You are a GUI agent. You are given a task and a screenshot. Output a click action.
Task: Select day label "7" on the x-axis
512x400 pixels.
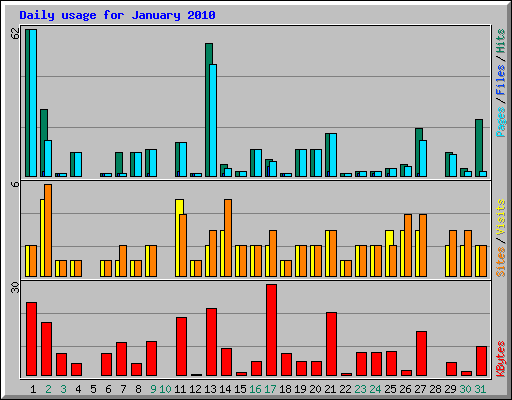(x=123, y=389)
